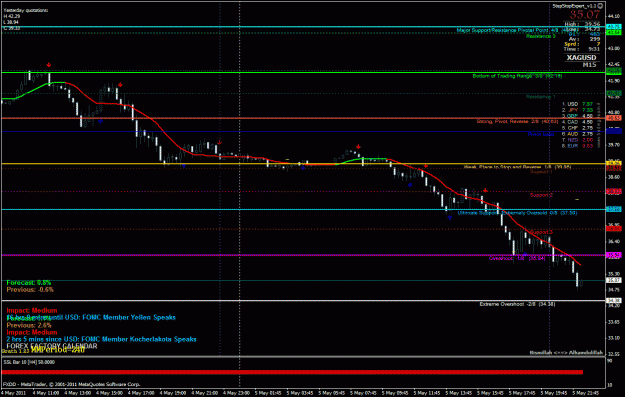The width and height of the screenshot is (625, 397).
Task: Click the smiley icon beside StepStopExpert_v1.1
Action: point(600,6)
